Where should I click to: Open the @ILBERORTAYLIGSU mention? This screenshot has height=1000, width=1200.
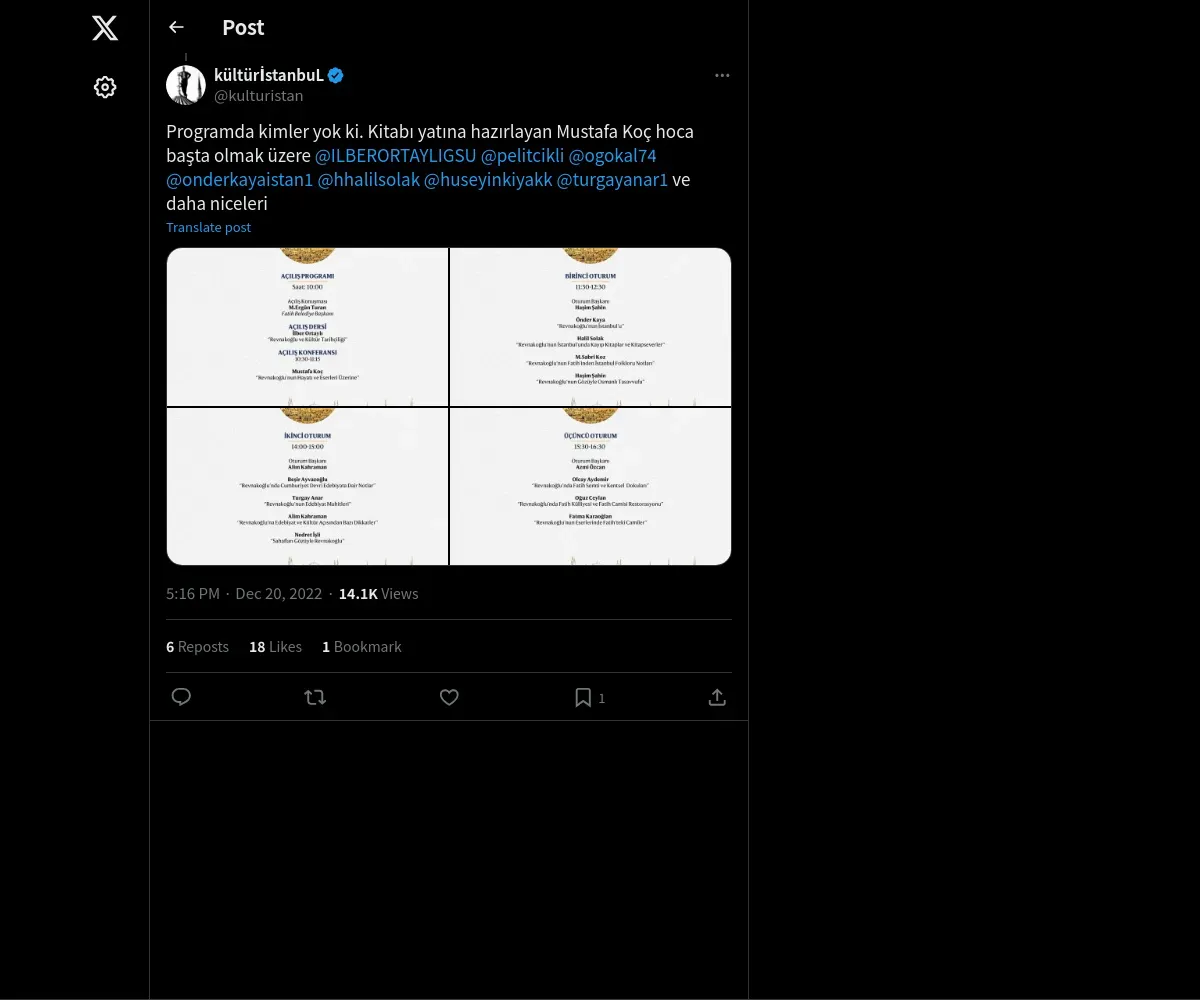(x=396, y=156)
